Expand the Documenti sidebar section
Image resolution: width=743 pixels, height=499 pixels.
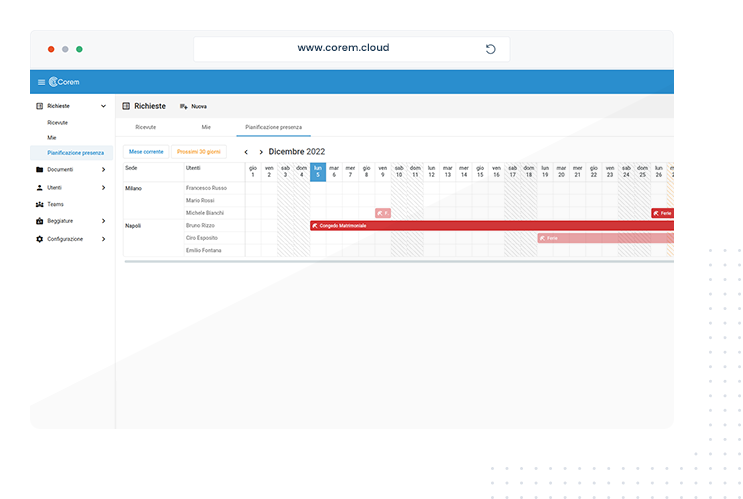[x=103, y=170]
